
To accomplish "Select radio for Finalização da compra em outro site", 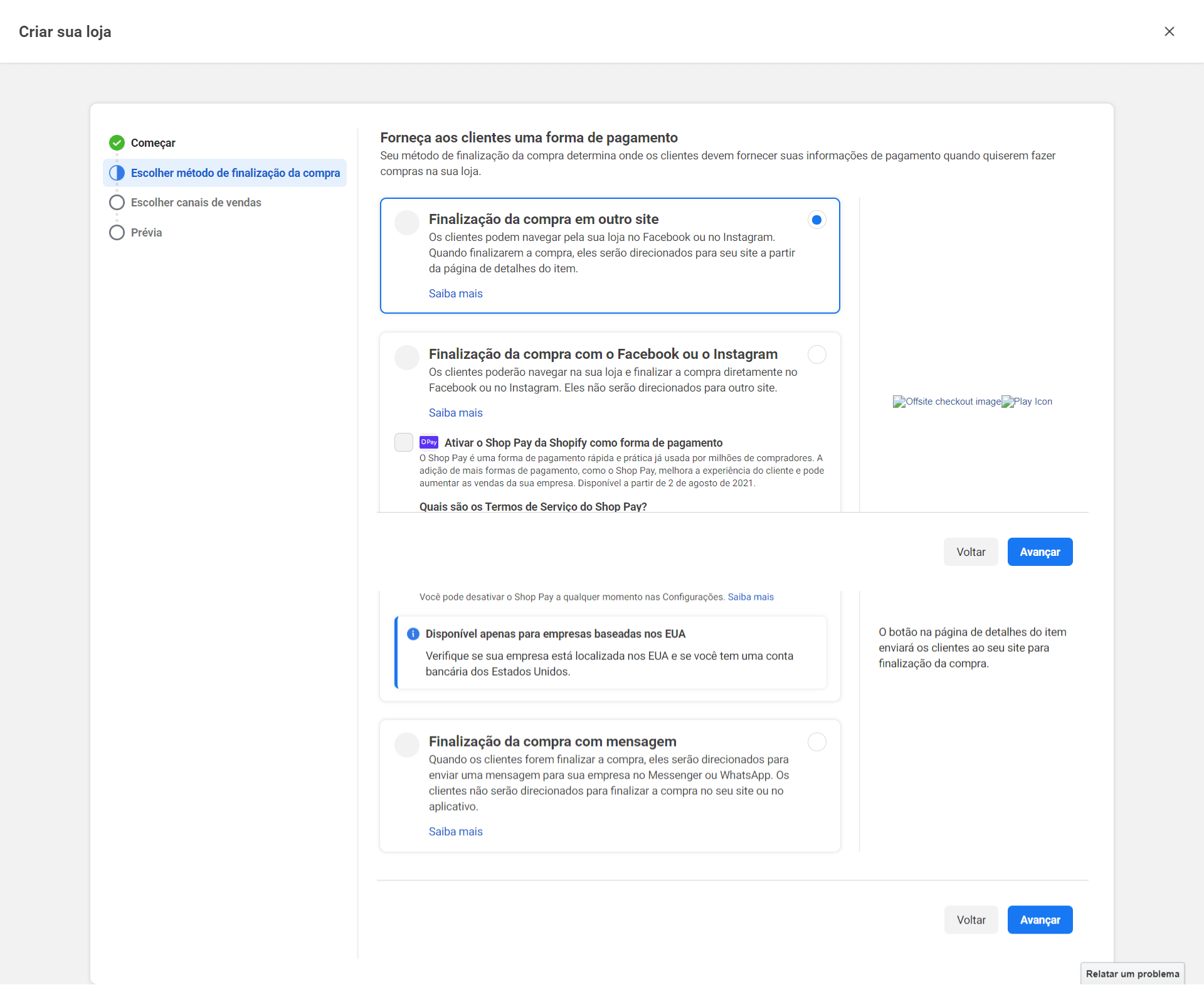I will [x=816, y=220].
